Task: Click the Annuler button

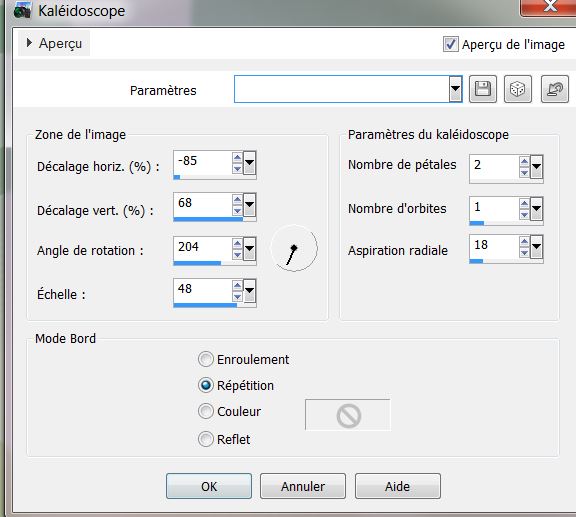Action: [303, 486]
